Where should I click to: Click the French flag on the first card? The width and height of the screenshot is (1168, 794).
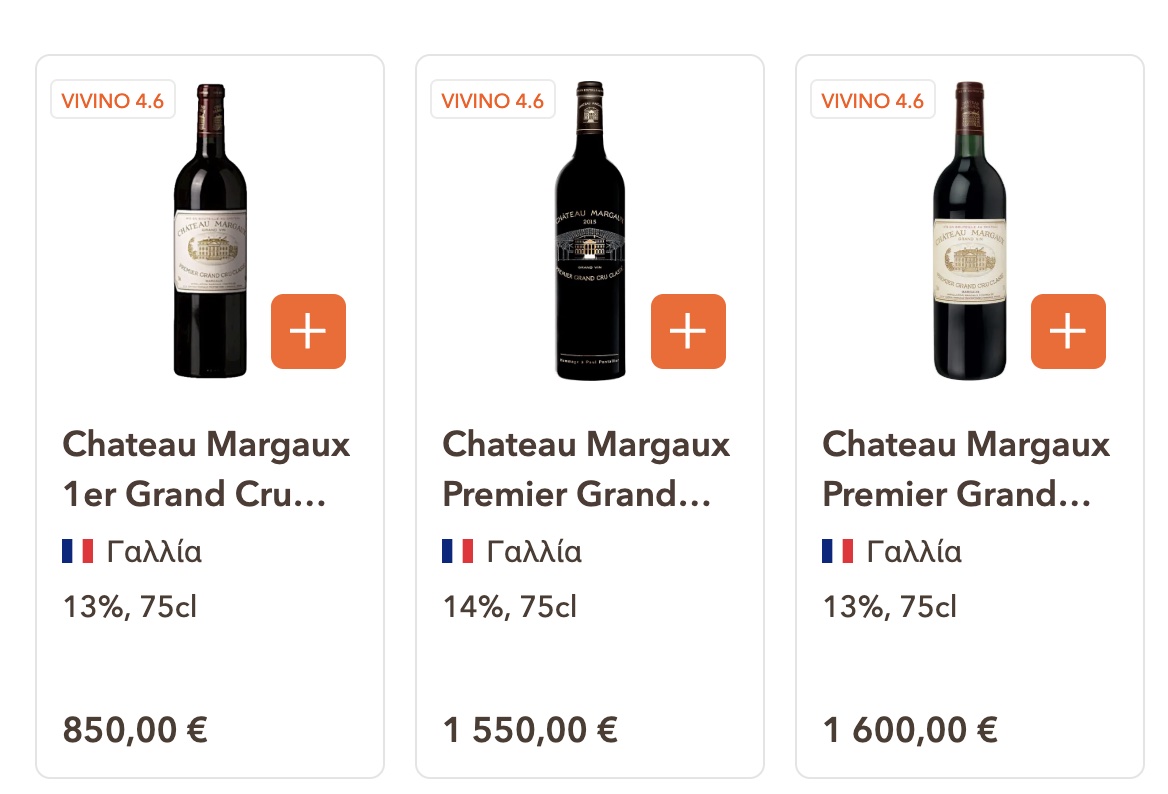tap(77, 551)
